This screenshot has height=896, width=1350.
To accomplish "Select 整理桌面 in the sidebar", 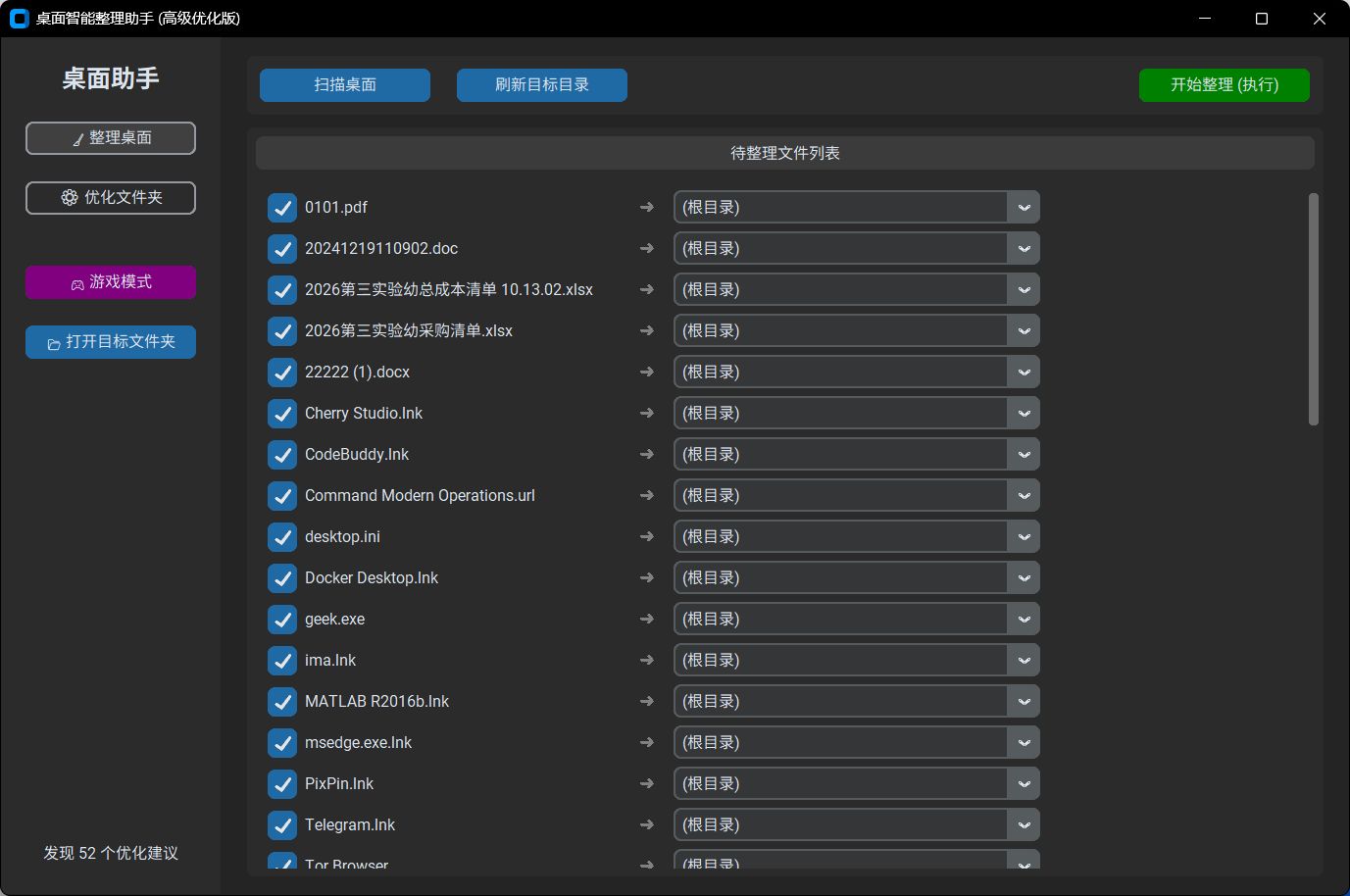I will pyautogui.click(x=110, y=138).
